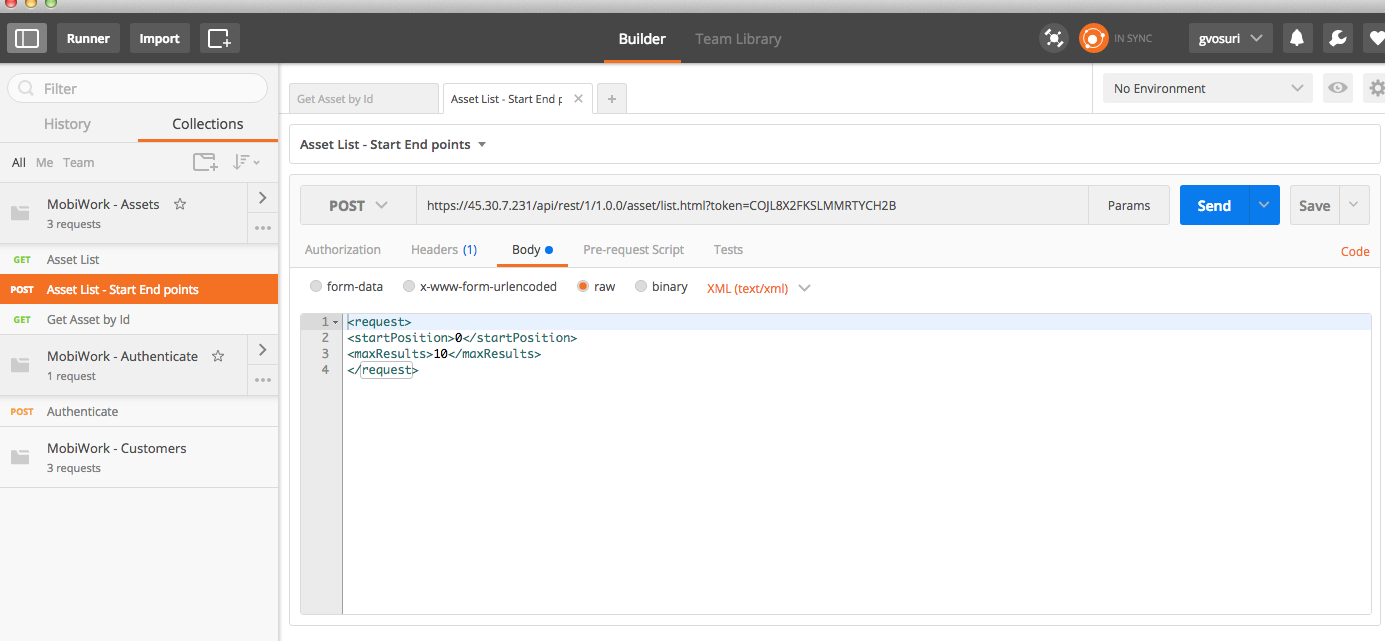Open the POST method dropdown
1385x641 pixels.
358,205
